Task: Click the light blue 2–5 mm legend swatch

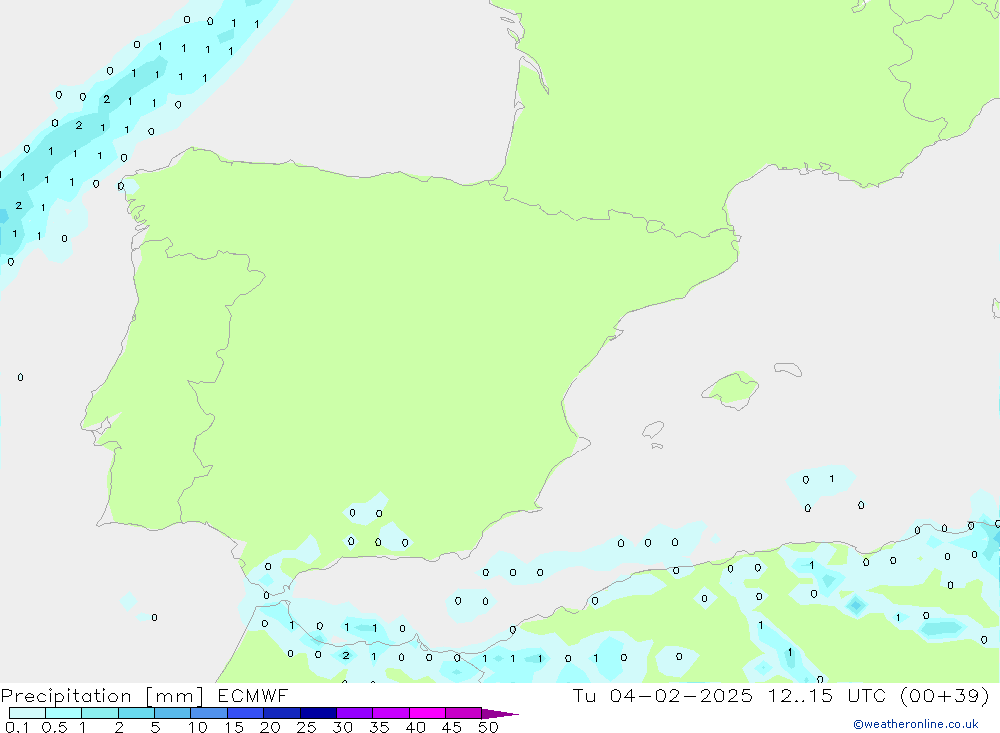Action: pos(136,713)
